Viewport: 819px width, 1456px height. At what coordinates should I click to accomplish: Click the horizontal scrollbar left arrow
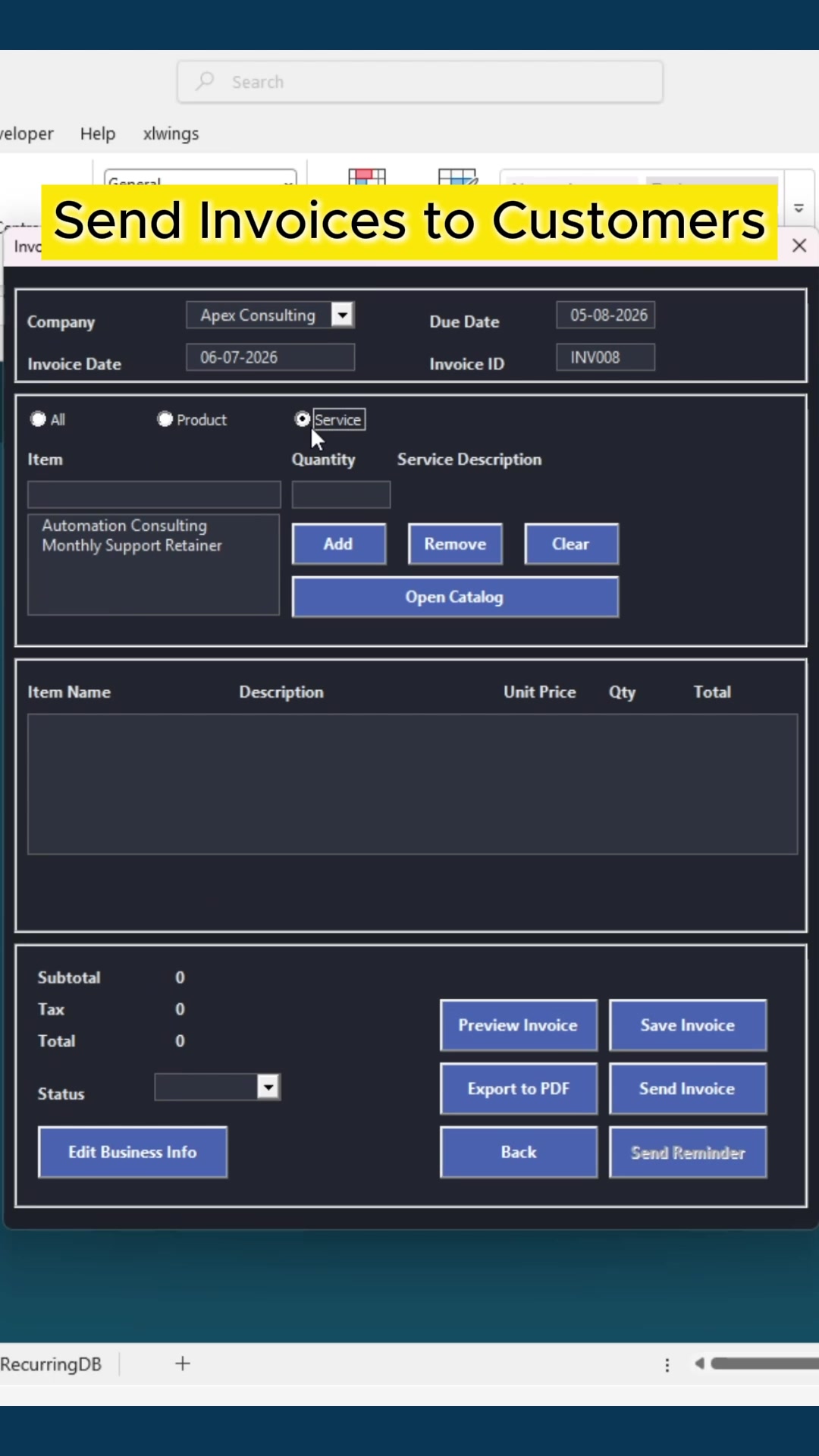pos(699,1363)
